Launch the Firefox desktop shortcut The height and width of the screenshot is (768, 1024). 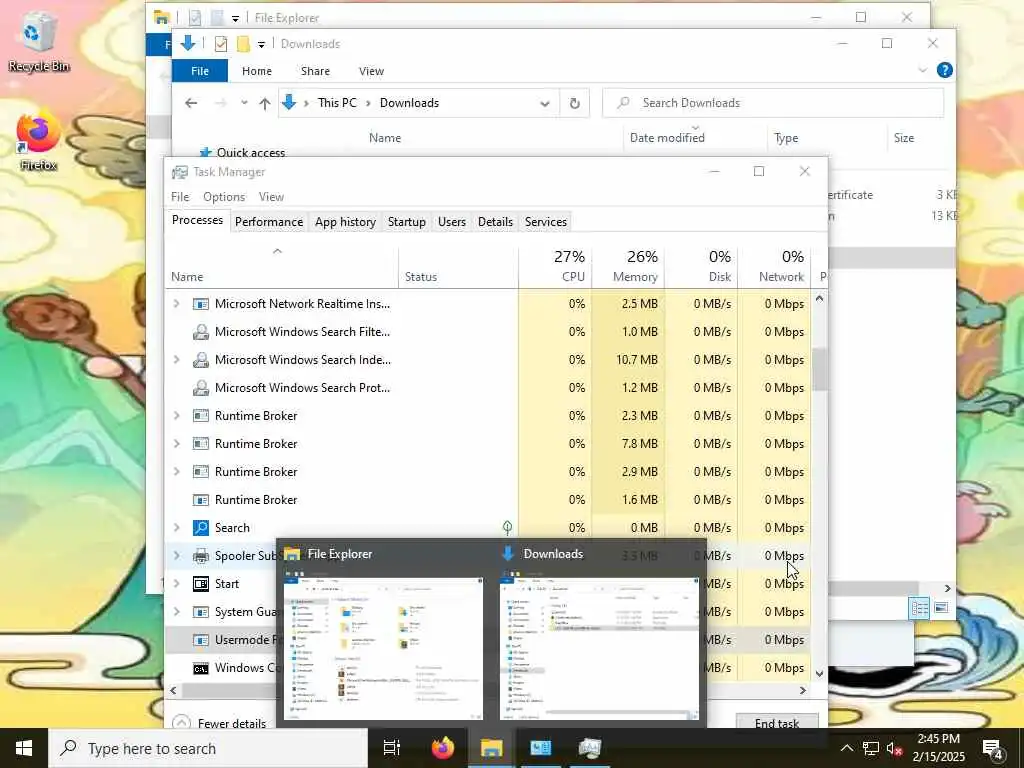(38, 142)
